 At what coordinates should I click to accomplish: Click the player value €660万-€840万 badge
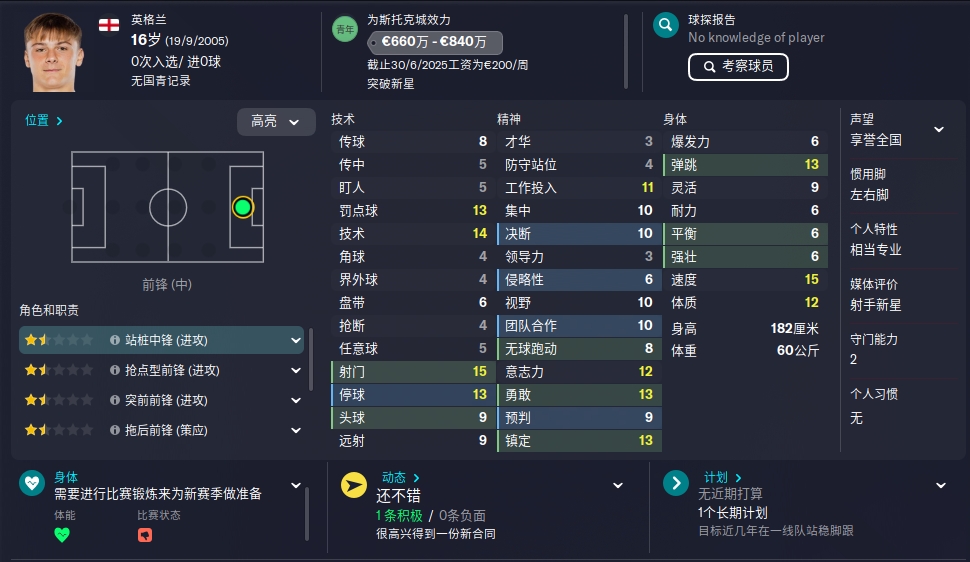click(434, 42)
